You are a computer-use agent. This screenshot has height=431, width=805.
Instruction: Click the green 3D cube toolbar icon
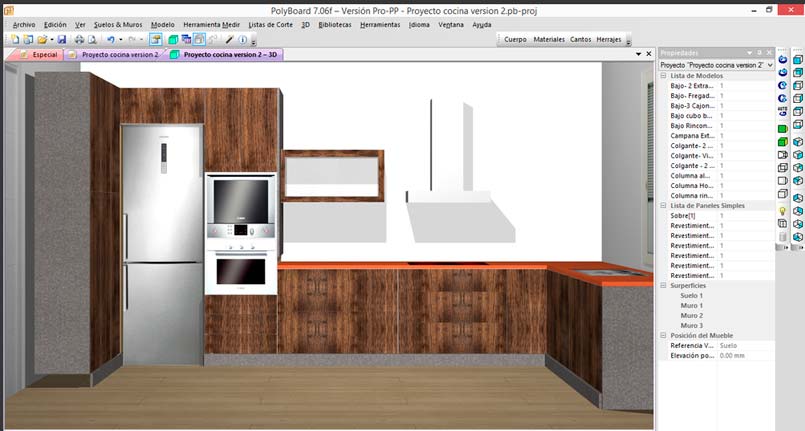click(x=172, y=39)
